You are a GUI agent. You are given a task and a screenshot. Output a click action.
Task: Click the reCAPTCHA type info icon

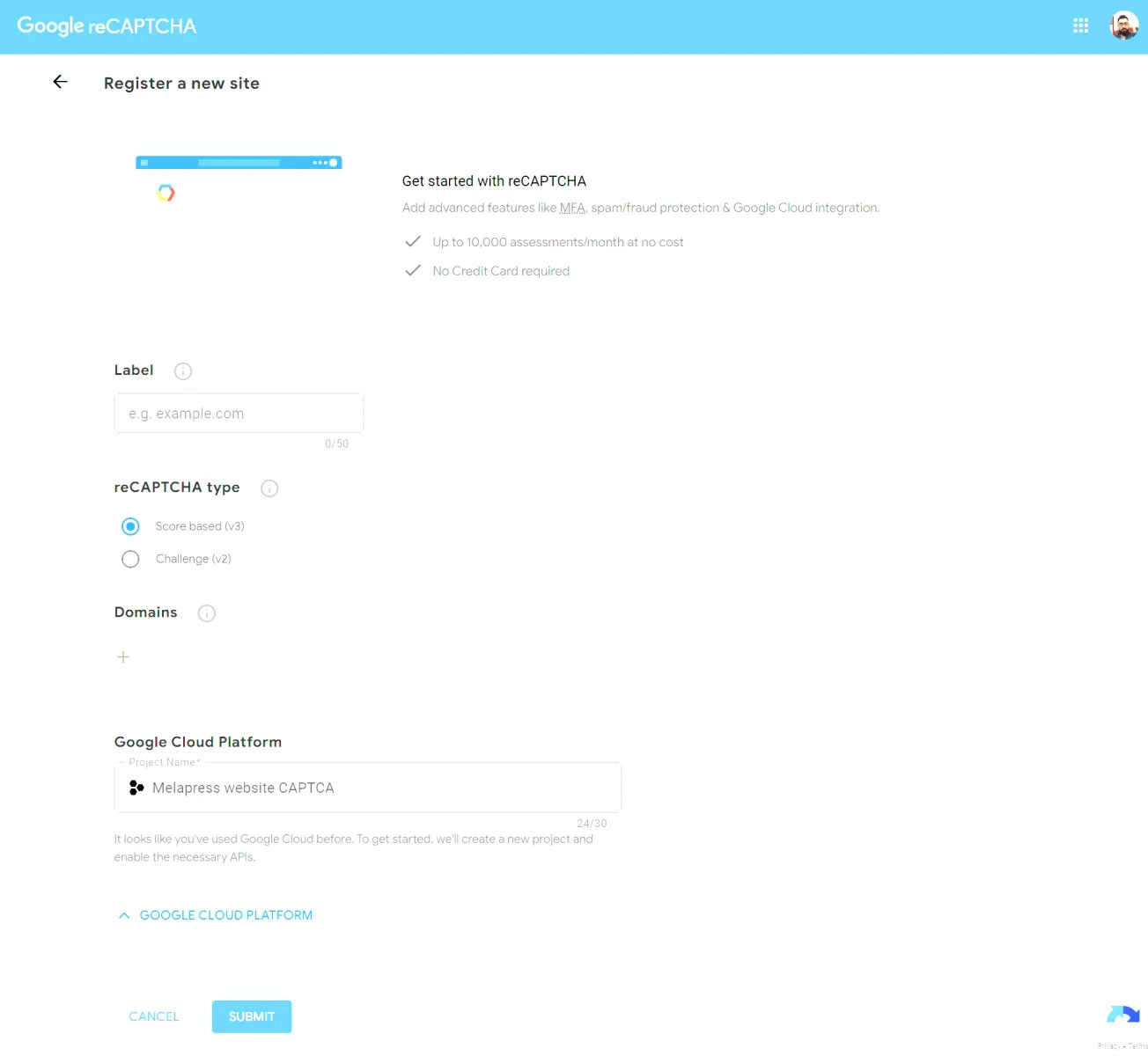pyautogui.click(x=269, y=488)
